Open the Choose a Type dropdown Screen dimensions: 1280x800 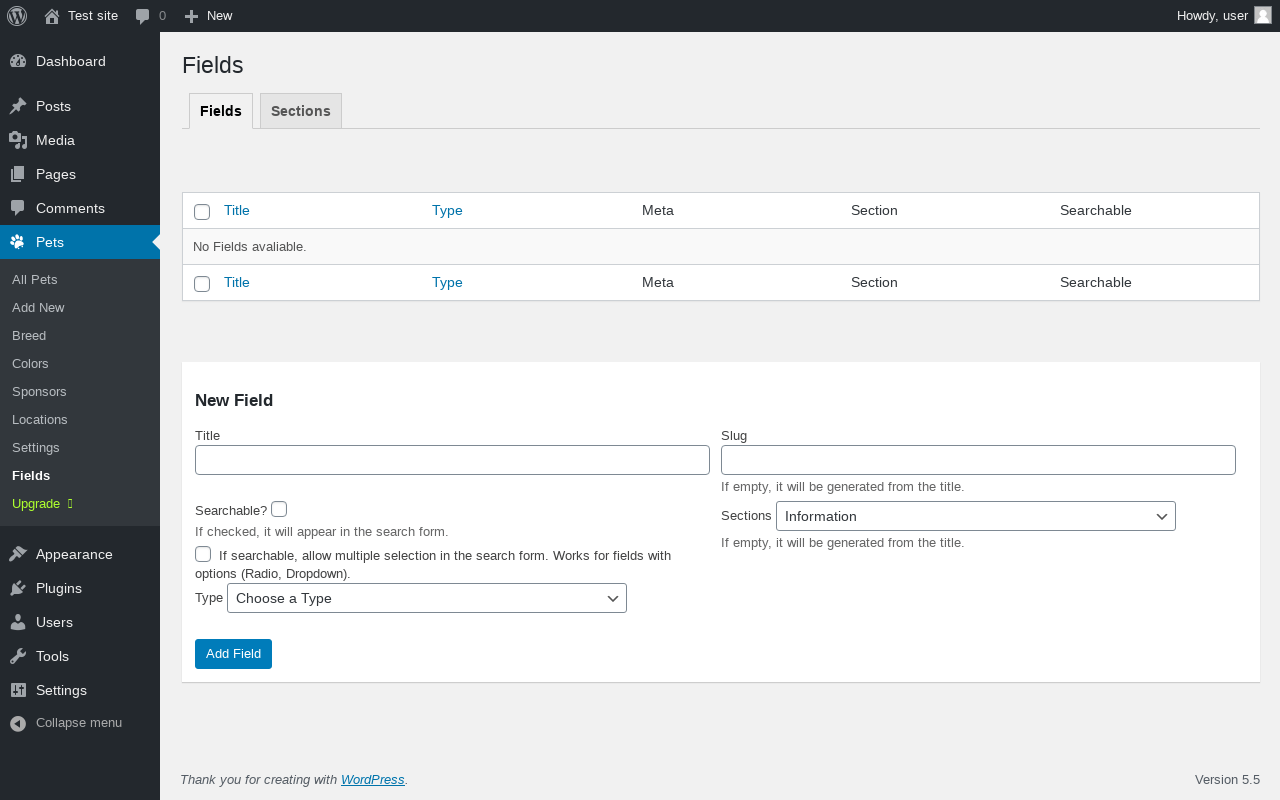427,598
